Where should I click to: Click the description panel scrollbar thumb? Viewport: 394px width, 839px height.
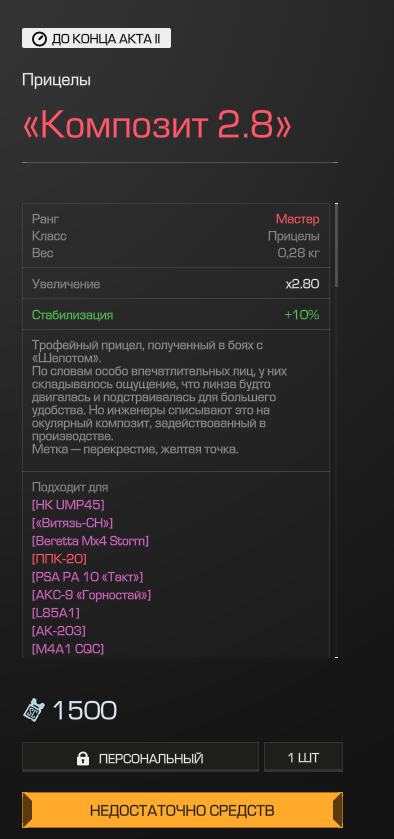point(336,245)
